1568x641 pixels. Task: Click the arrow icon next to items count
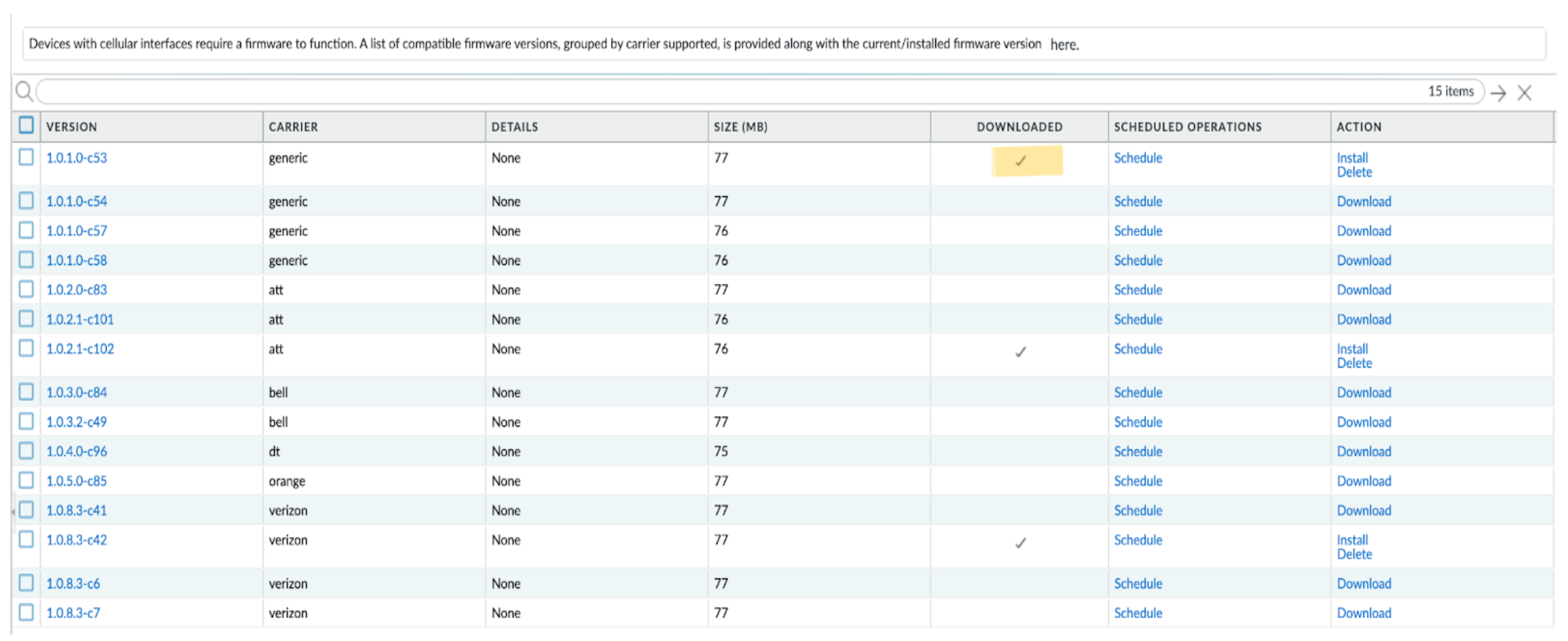pyautogui.click(x=1498, y=93)
